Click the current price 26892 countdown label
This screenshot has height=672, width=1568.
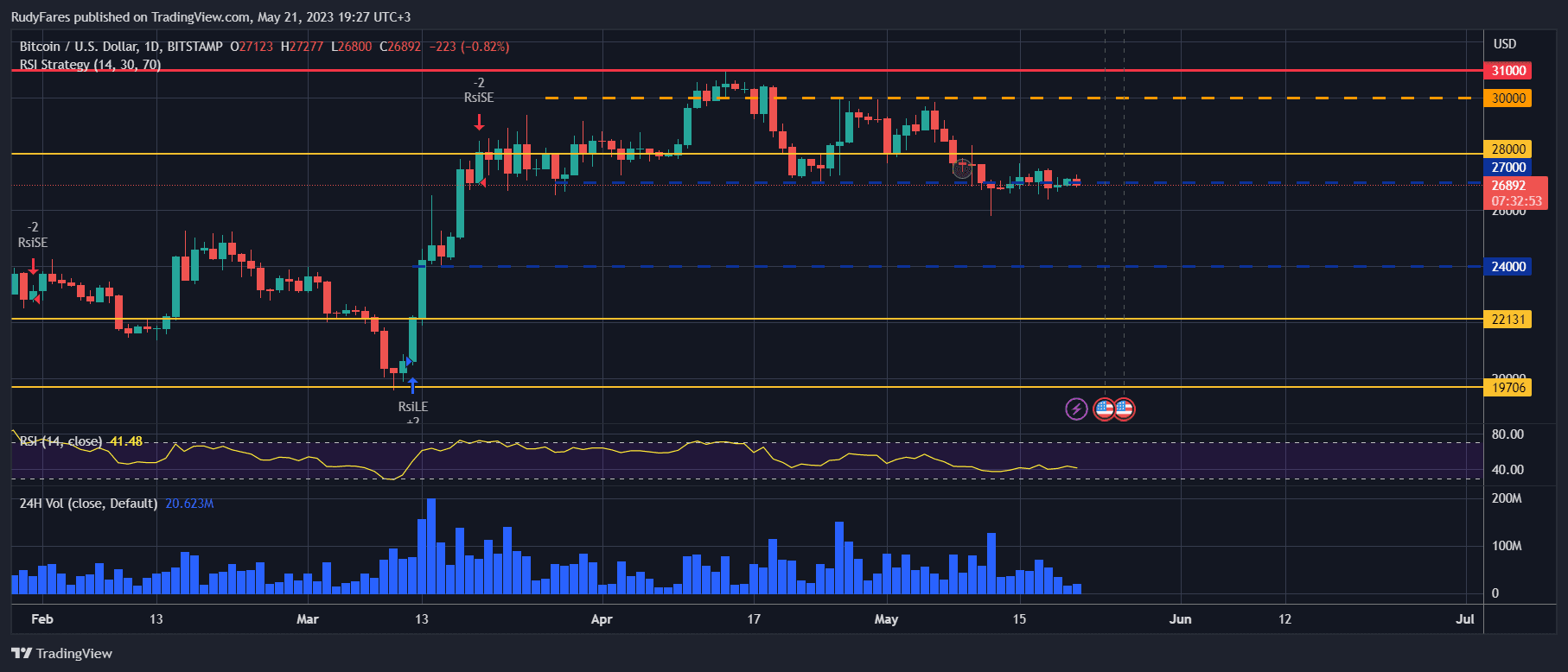point(1515,193)
